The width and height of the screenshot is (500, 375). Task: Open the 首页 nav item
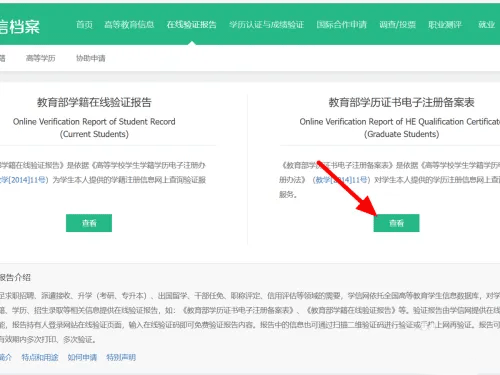click(x=84, y=25)
